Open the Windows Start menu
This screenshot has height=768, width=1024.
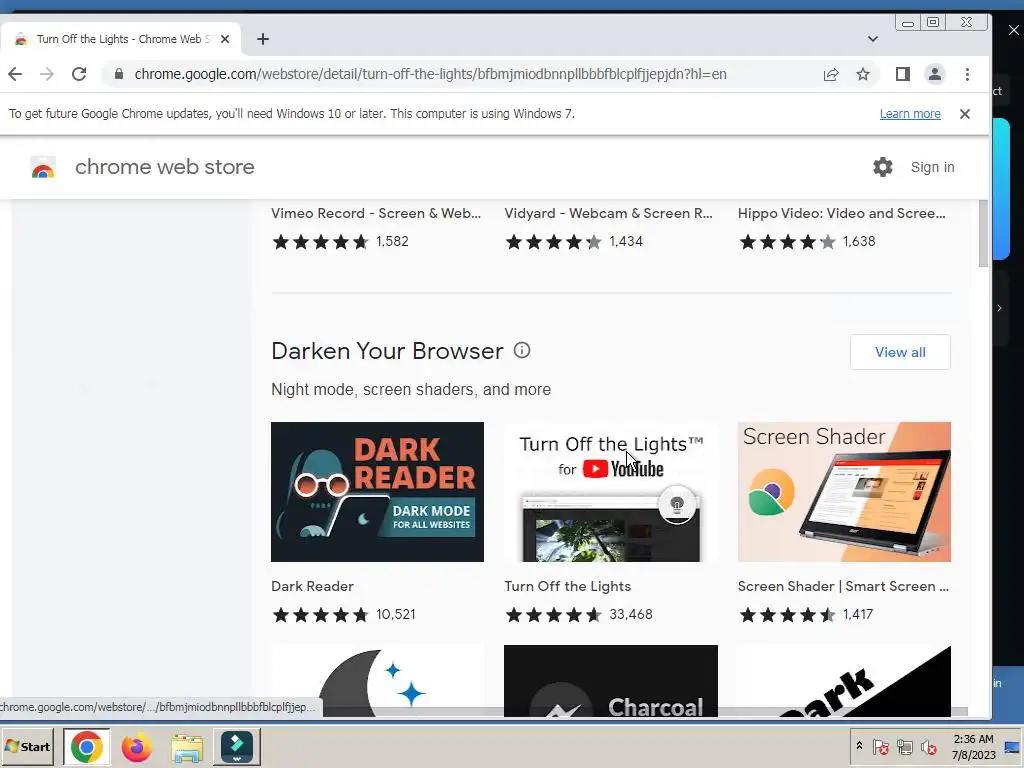(x=27, y=746)
